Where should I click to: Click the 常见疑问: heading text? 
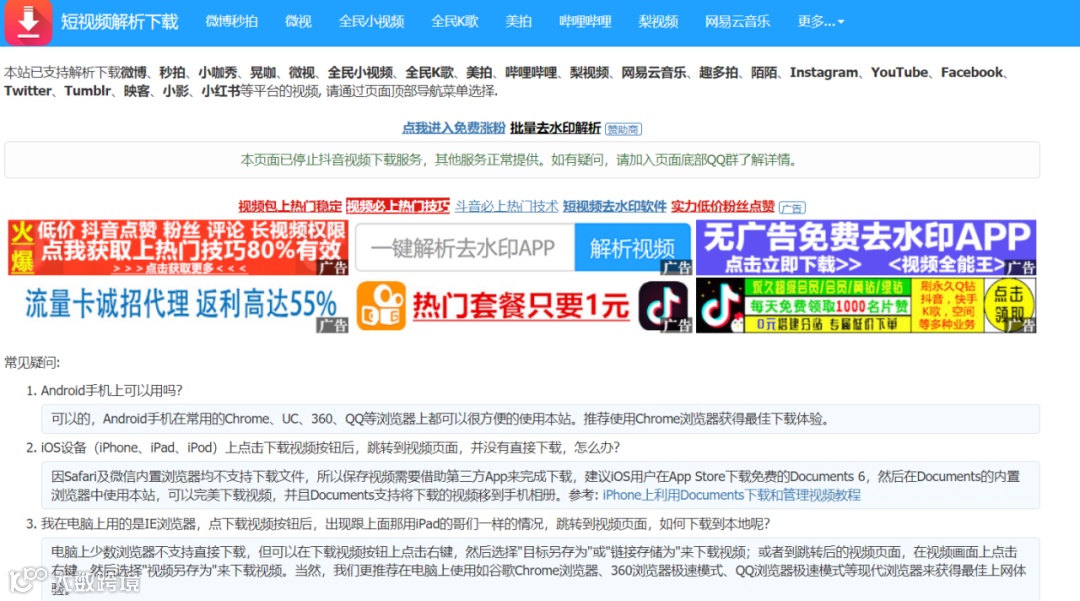(32, 362)
